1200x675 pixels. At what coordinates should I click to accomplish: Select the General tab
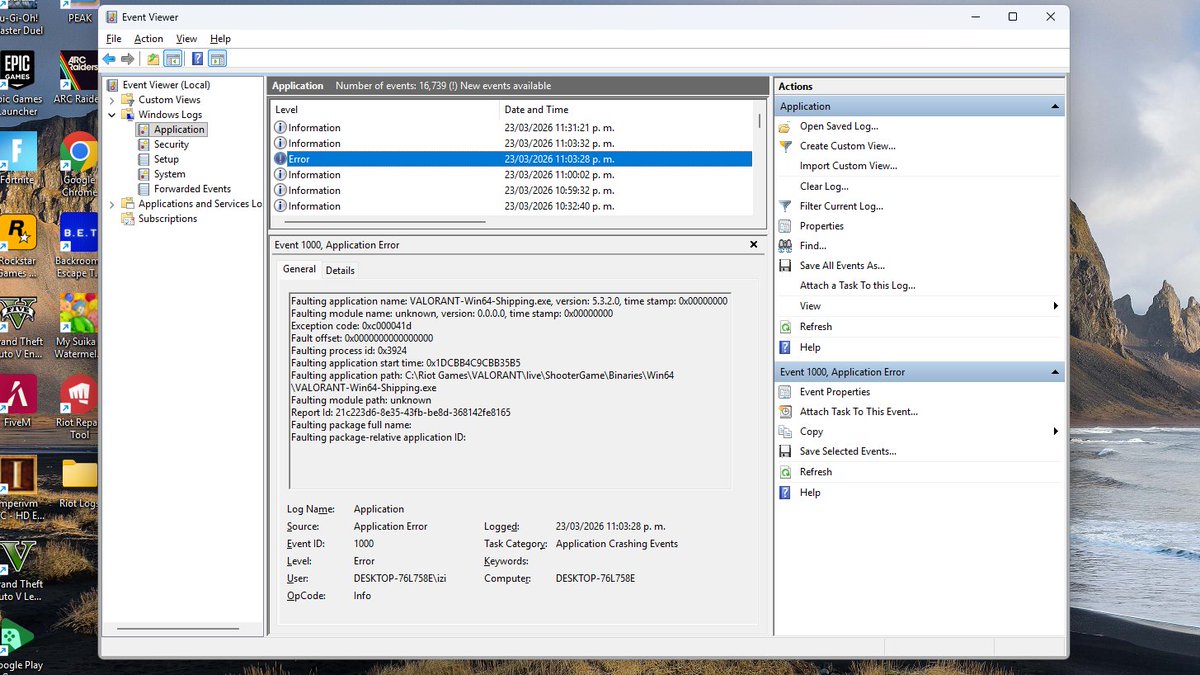coord(299,269)
